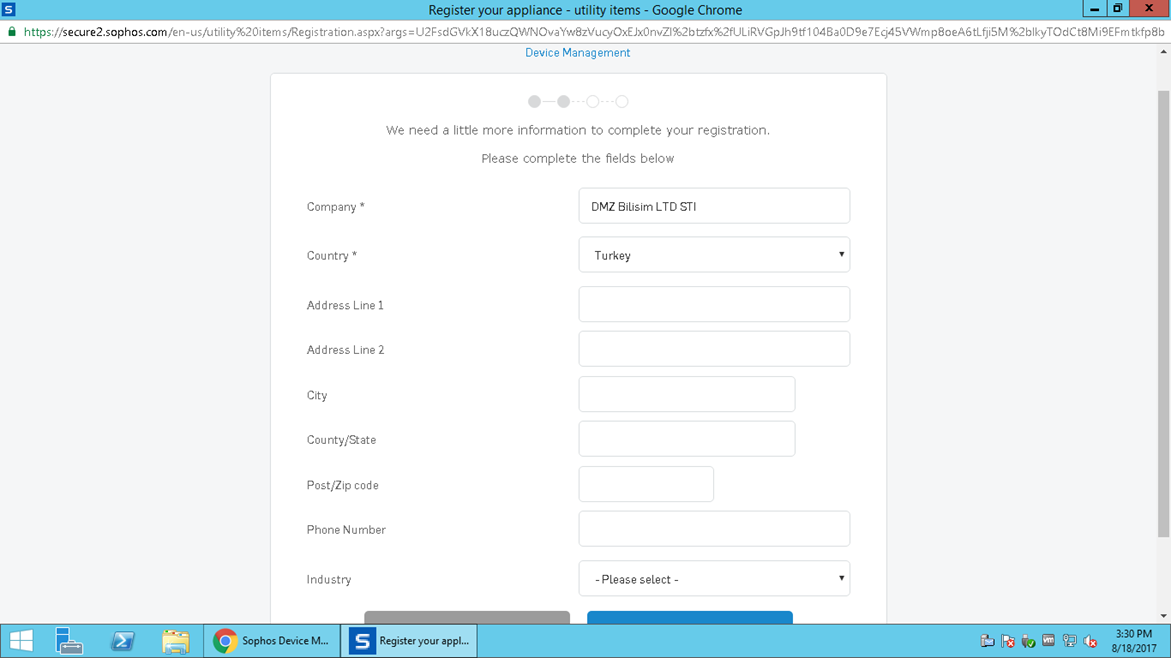
Task: Click the muted speaker volume tray icon
Action: [x=1090, y=641]
